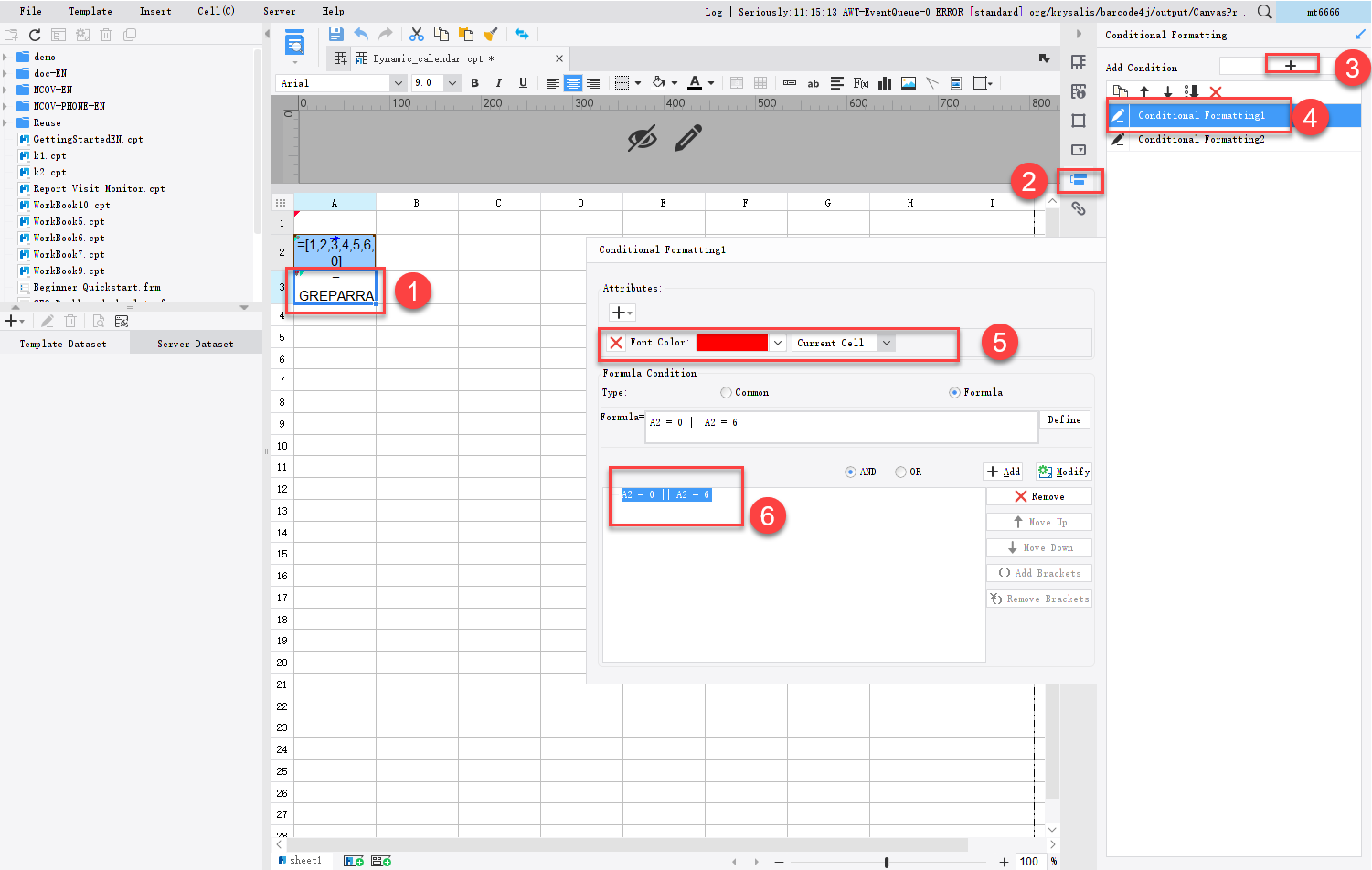The image size is (1372, 870).
Task: Click the red Font Color swatch
Action: point(732,343)
